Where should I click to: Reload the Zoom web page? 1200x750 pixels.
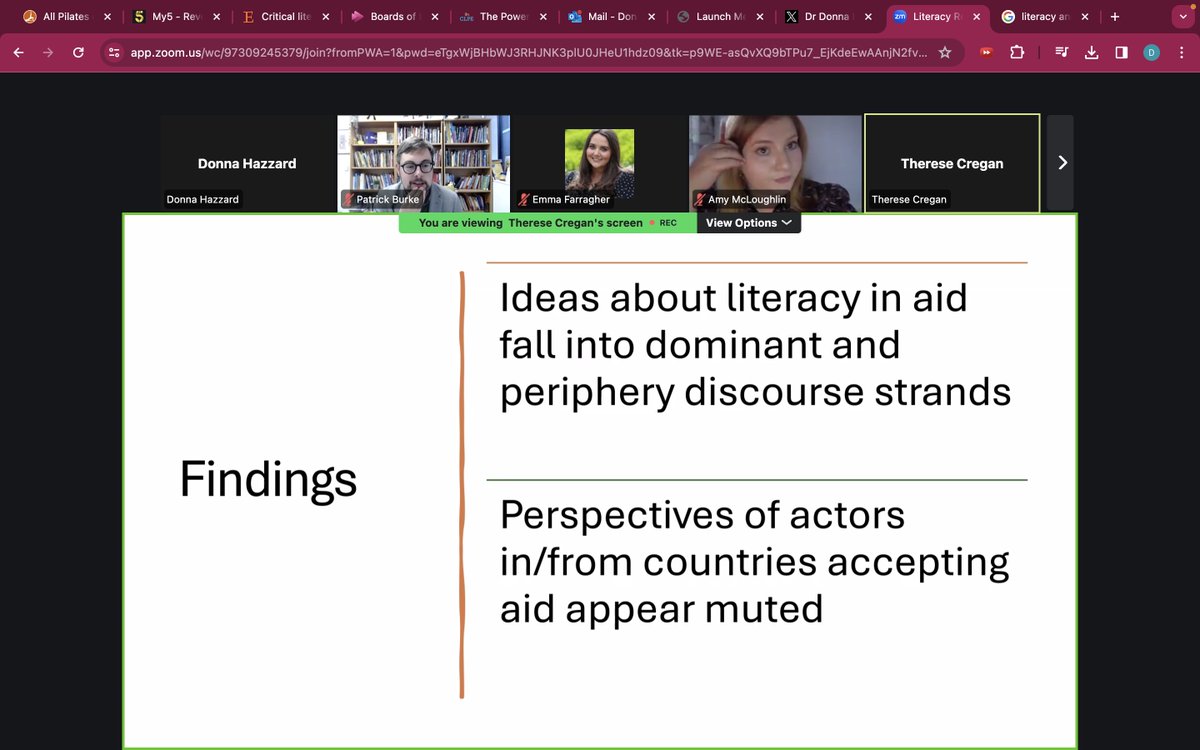78,52
